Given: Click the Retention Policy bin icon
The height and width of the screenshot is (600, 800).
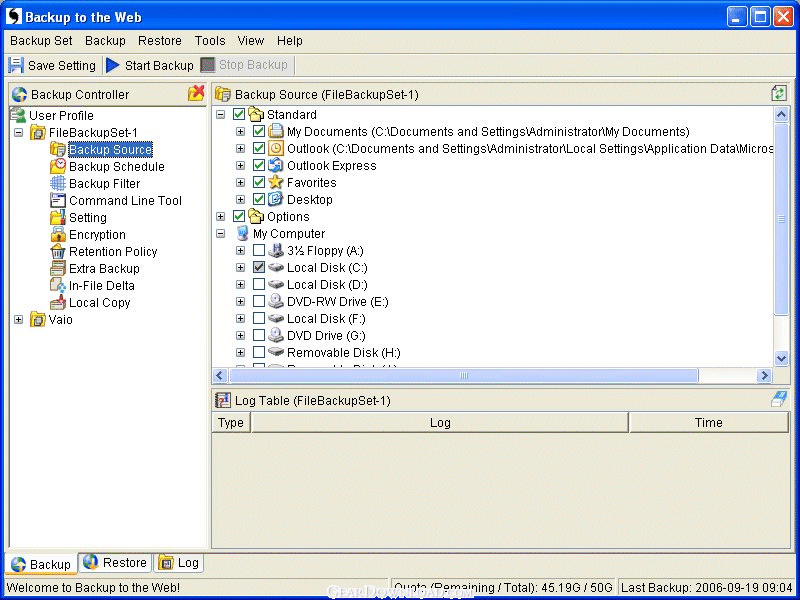Looking at the screenshot, I should point(58,252).
